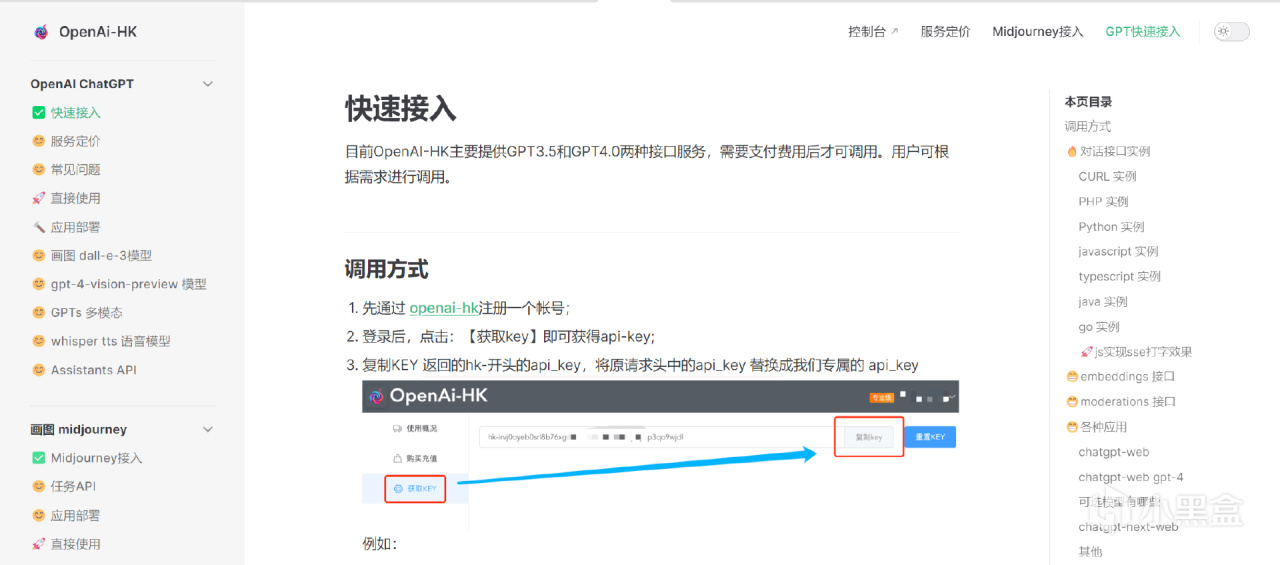Click the emoji icon beside 画图 dall-e-3模型
The width and height of the screenshot is (1280, 565).
pos(39,256)
